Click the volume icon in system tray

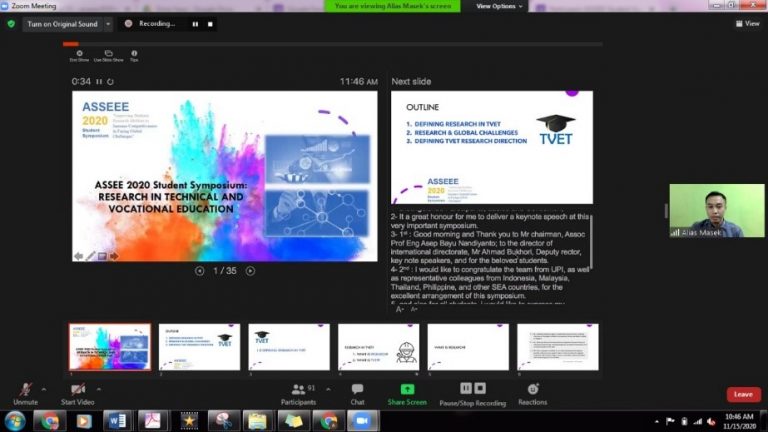pos(711,421)
